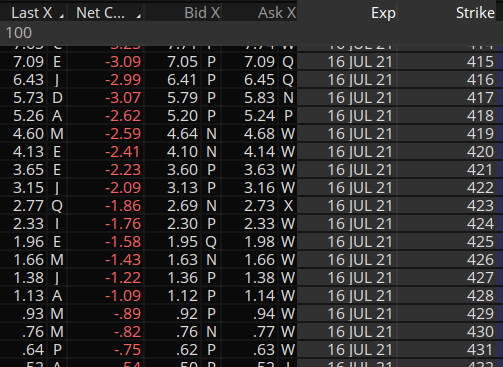This screenshot has height=367, width=503.
Task: Click bid price 4.10
Action: tap(182, 152)
